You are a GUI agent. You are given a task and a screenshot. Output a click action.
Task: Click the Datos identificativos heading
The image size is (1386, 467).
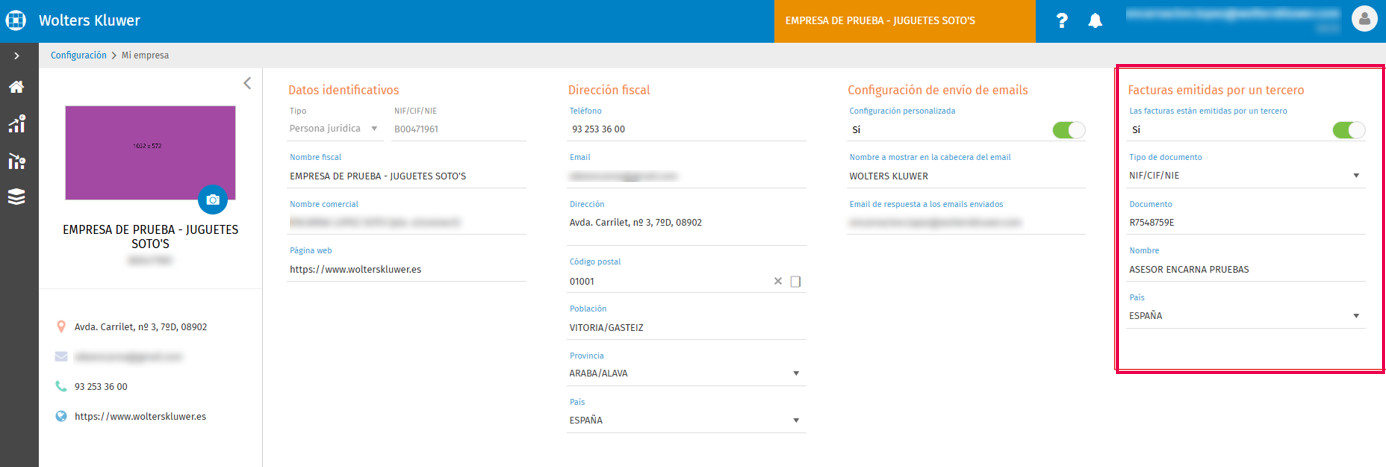[x=343, y=90]
